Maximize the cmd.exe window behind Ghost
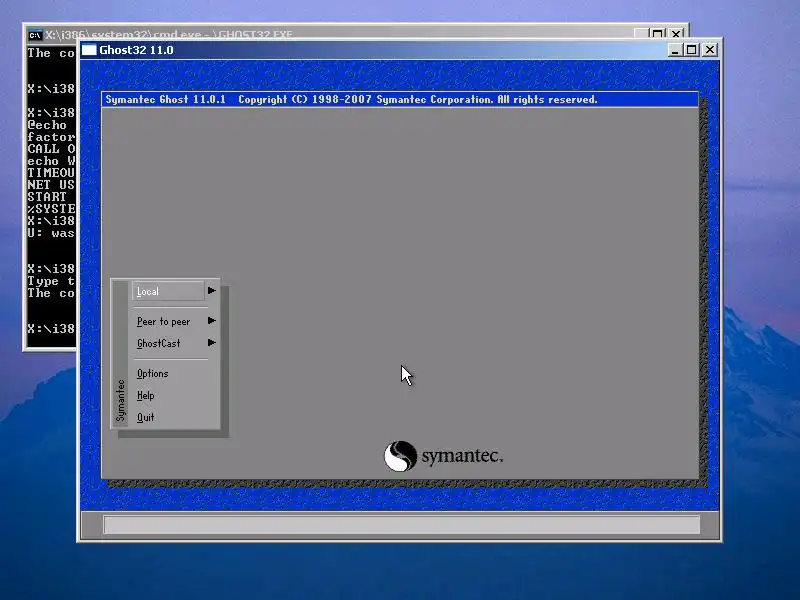 658,34
